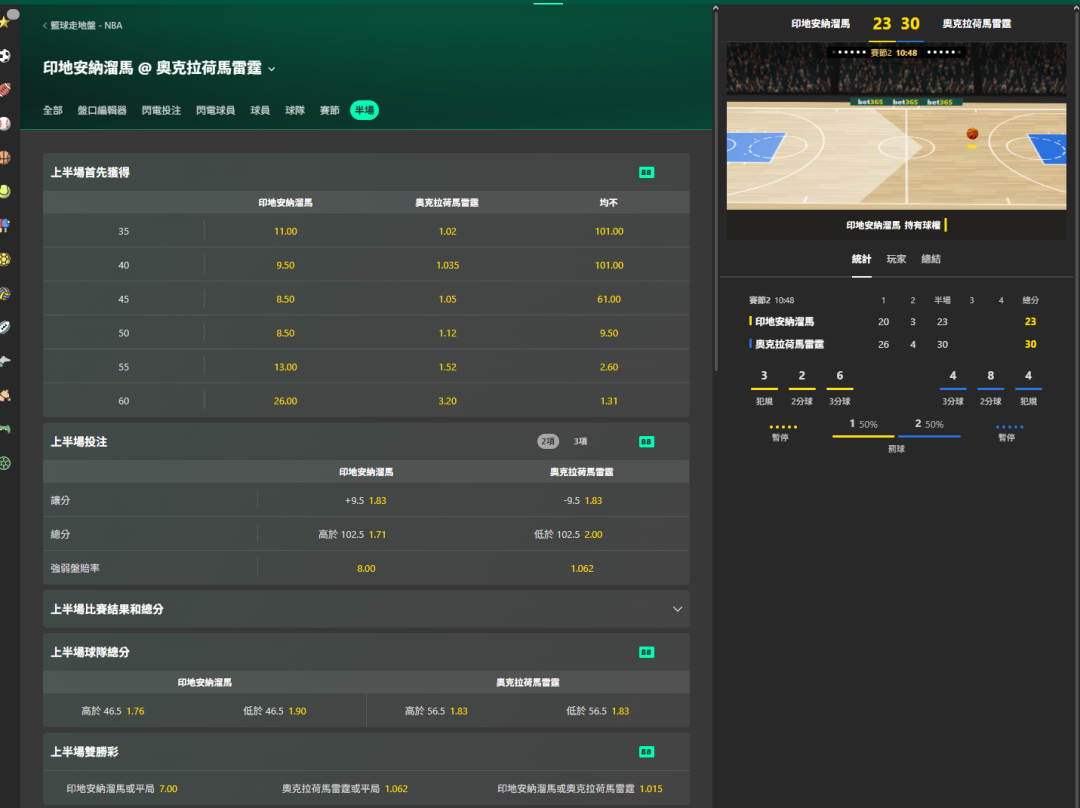Select the American football sport icon
The width and height of the screenshot is (1080, 808).
[5, 90]
